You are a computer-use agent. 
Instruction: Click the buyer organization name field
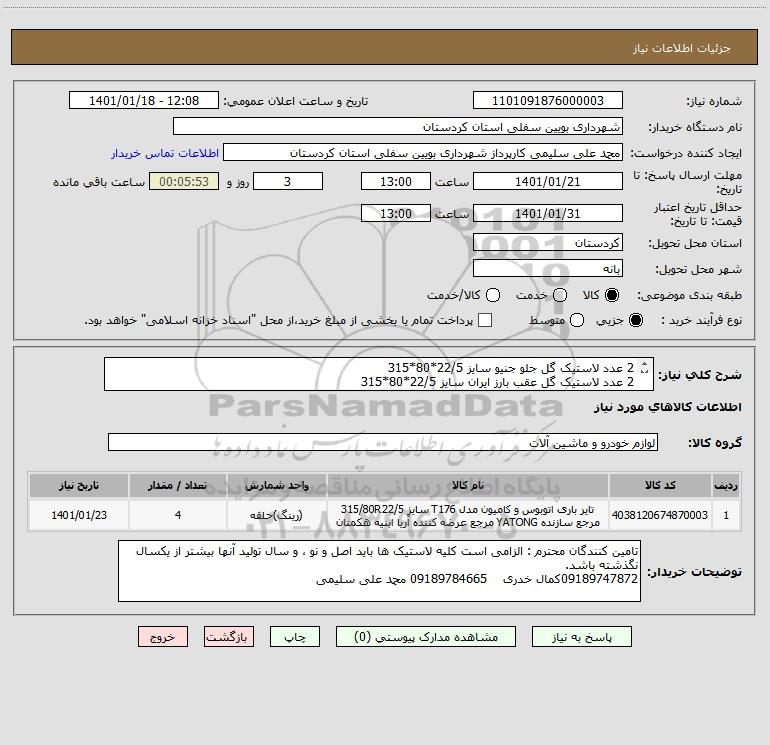coord(398,127)
